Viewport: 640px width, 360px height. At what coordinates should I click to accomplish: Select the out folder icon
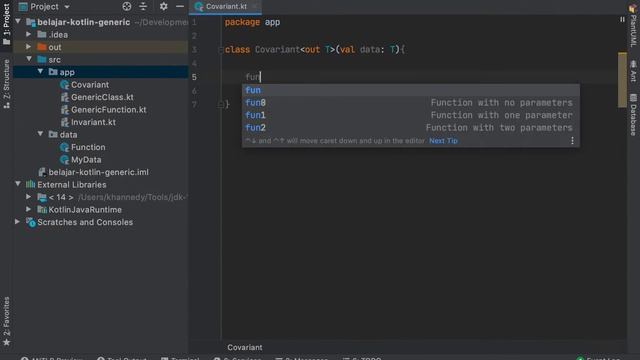coord(42,47)
